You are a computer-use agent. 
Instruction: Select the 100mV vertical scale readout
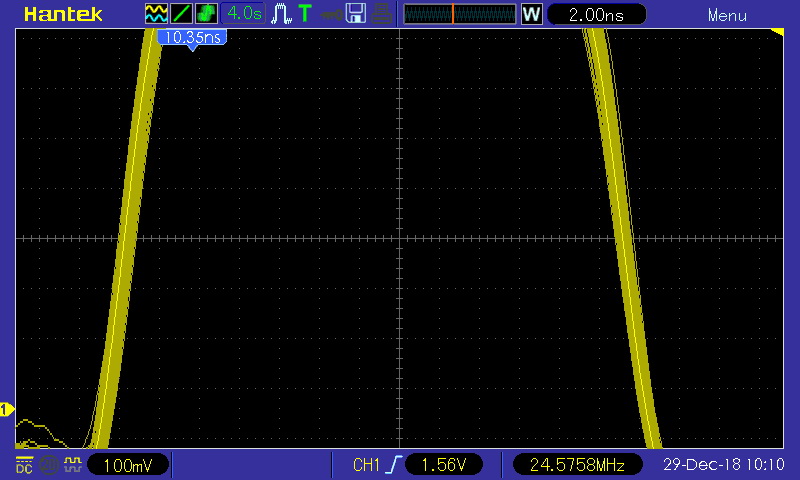[x=128, y=465]
